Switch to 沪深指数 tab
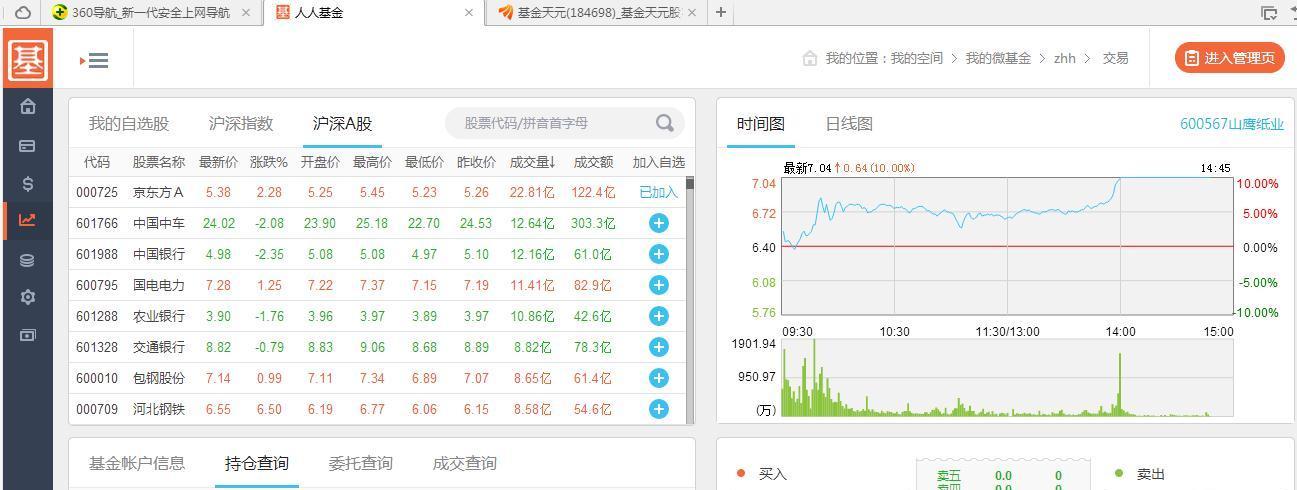Screen dimensions: 1297x490 [x=241, y=124]
